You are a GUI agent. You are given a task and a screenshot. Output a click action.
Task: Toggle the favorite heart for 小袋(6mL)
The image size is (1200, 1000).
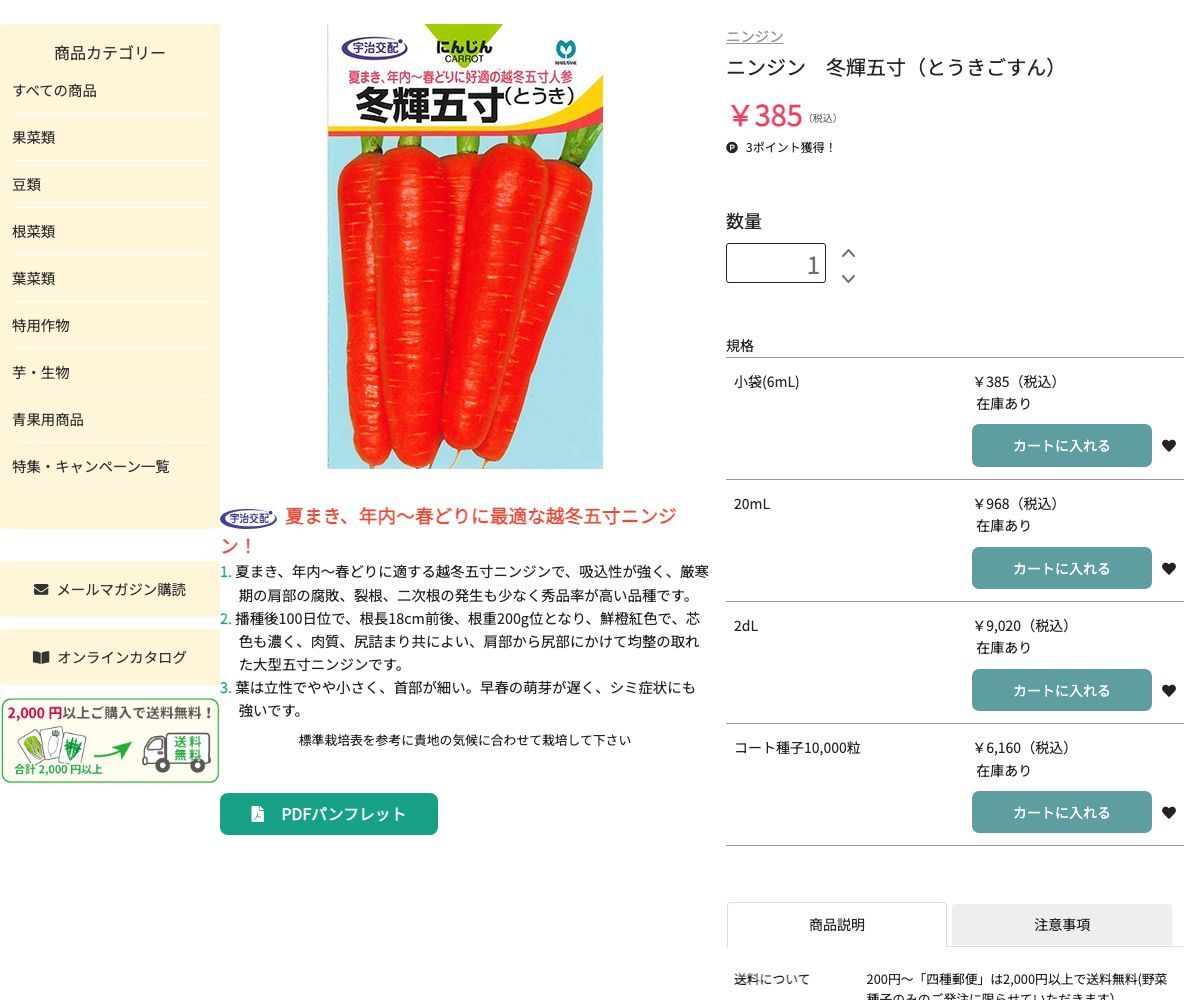point(1169,445)
